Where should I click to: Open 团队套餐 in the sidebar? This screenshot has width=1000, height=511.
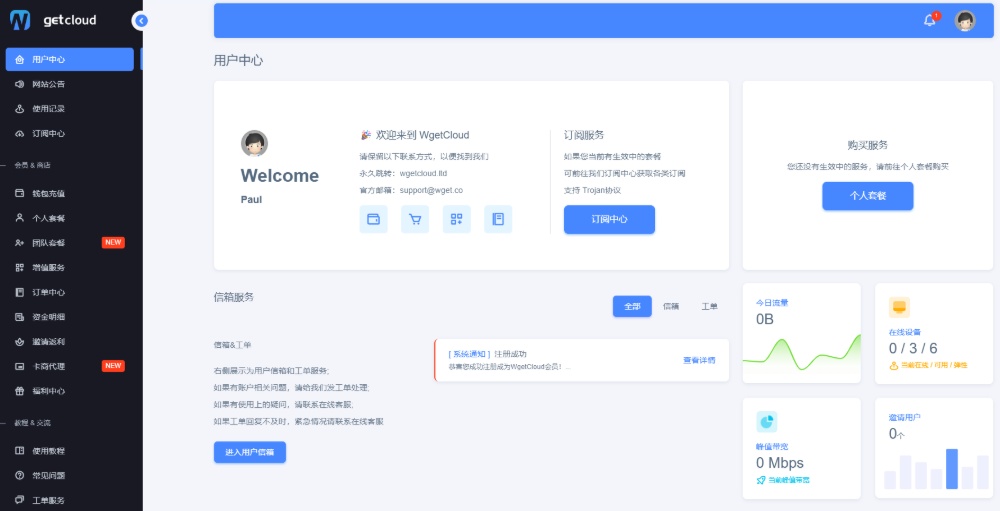(x=70, y=242)
